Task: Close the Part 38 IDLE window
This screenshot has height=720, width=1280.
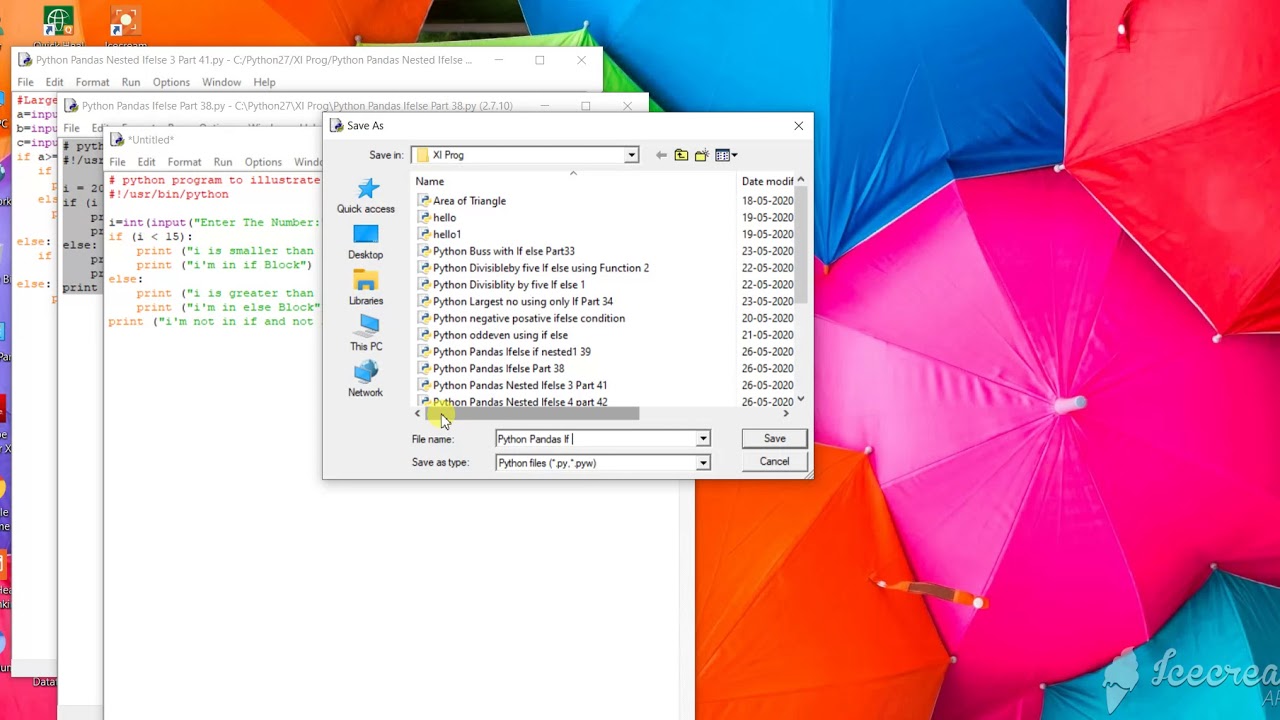Action: (627, 106)
